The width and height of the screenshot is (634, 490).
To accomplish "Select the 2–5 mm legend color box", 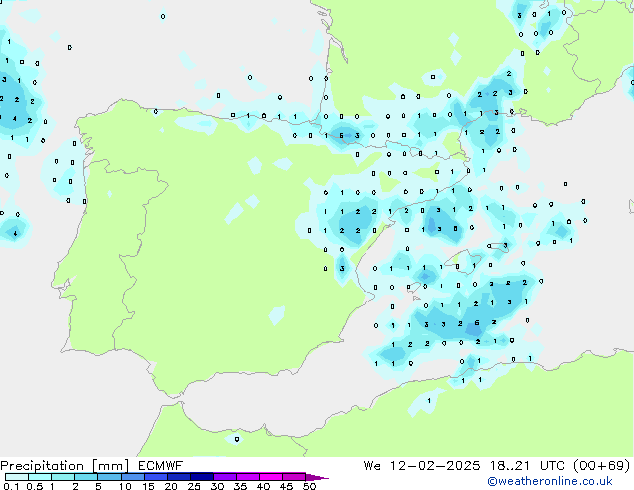I will tap(86, 477).
